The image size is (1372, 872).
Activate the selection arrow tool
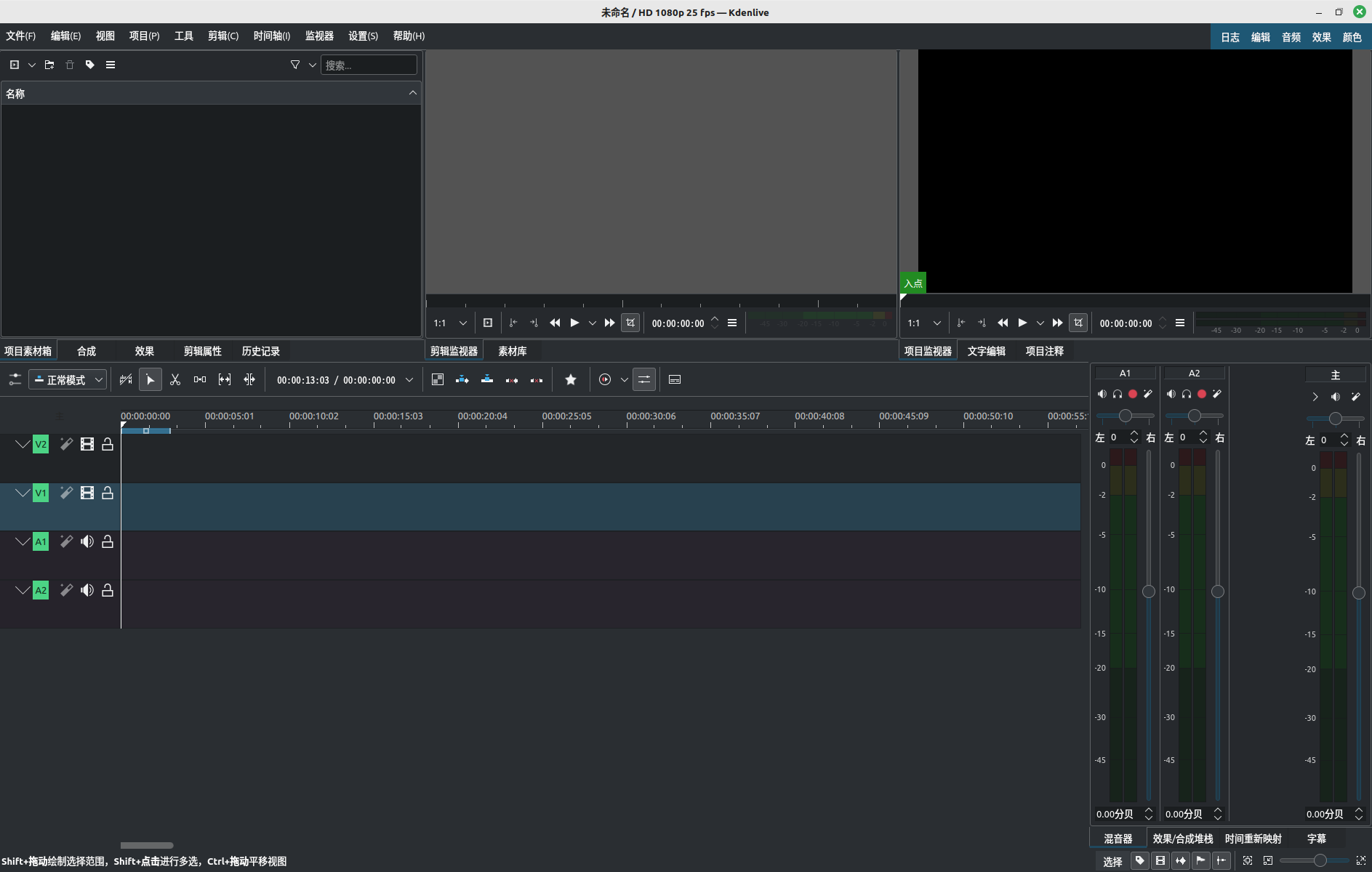tap(151, 379)
